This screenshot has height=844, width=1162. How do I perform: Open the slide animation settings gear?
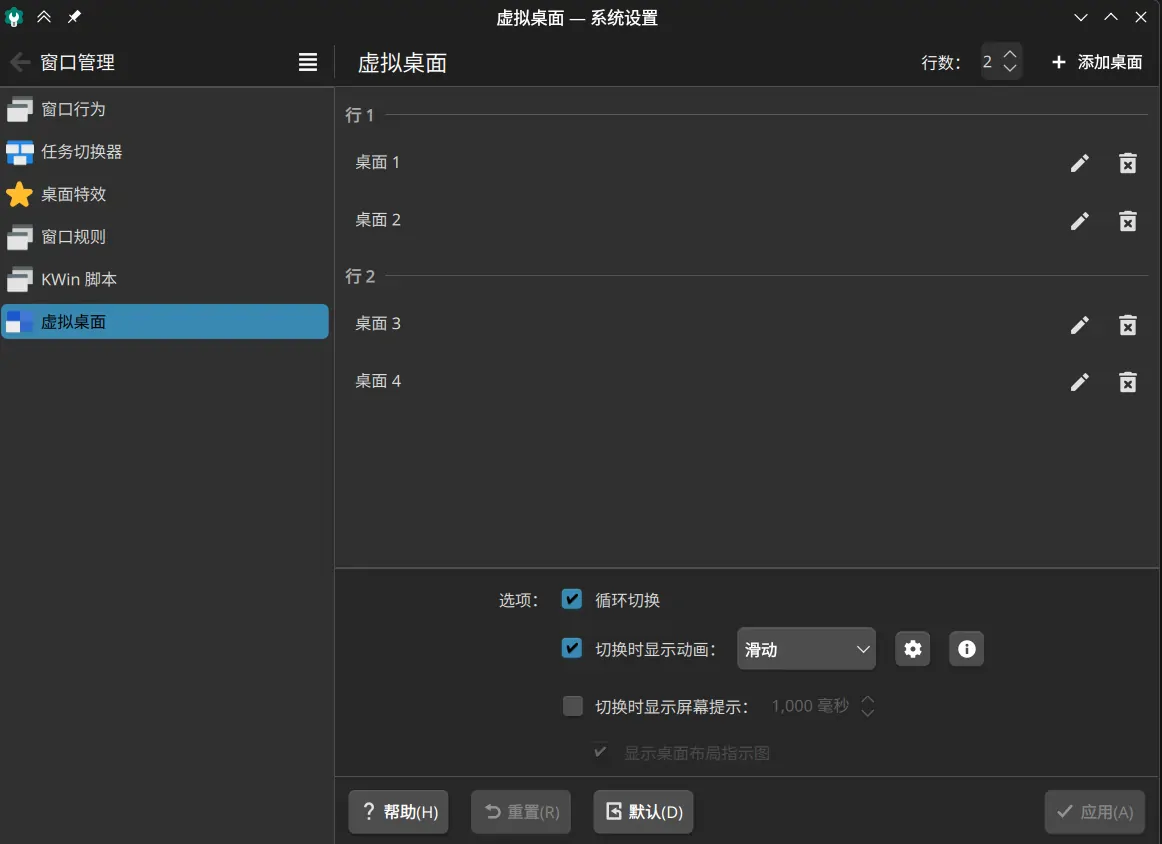coord(912,648)
